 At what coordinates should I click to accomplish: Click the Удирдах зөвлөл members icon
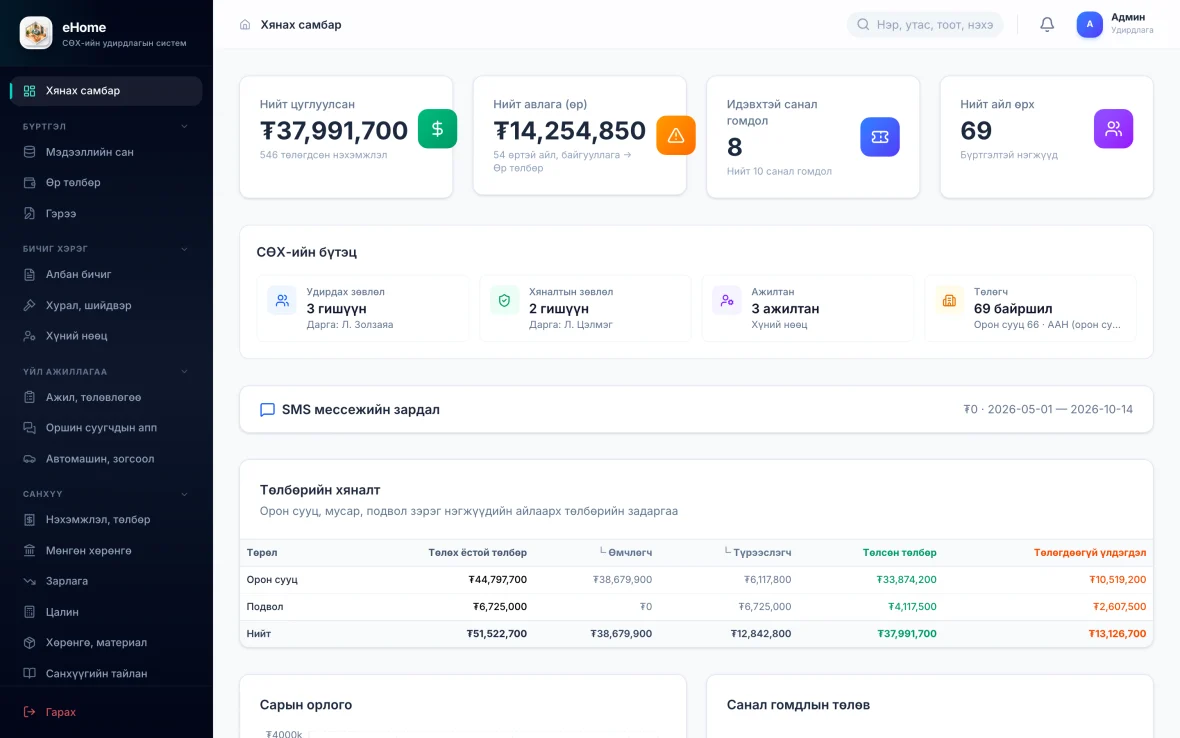click(x=282, y=300)
